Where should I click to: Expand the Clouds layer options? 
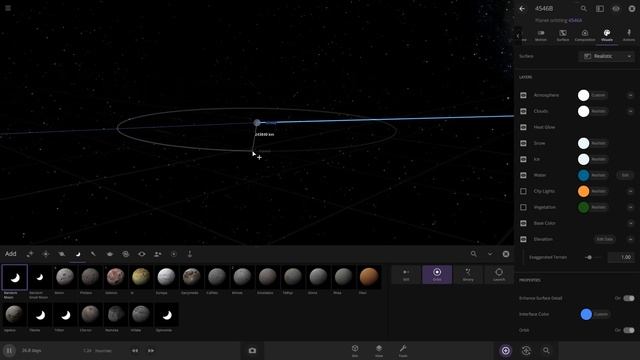[631, 111]
